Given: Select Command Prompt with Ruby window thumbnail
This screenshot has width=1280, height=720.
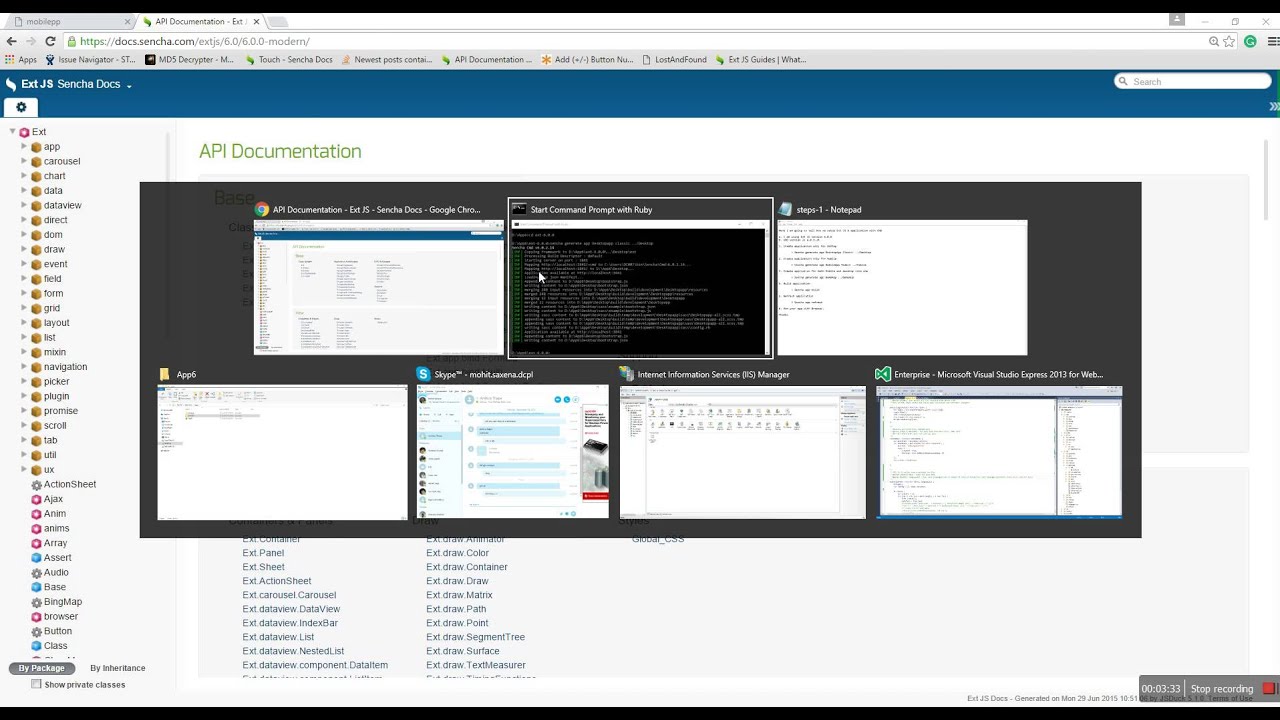Looking at the screenshot, I should (x=641, y=278).
